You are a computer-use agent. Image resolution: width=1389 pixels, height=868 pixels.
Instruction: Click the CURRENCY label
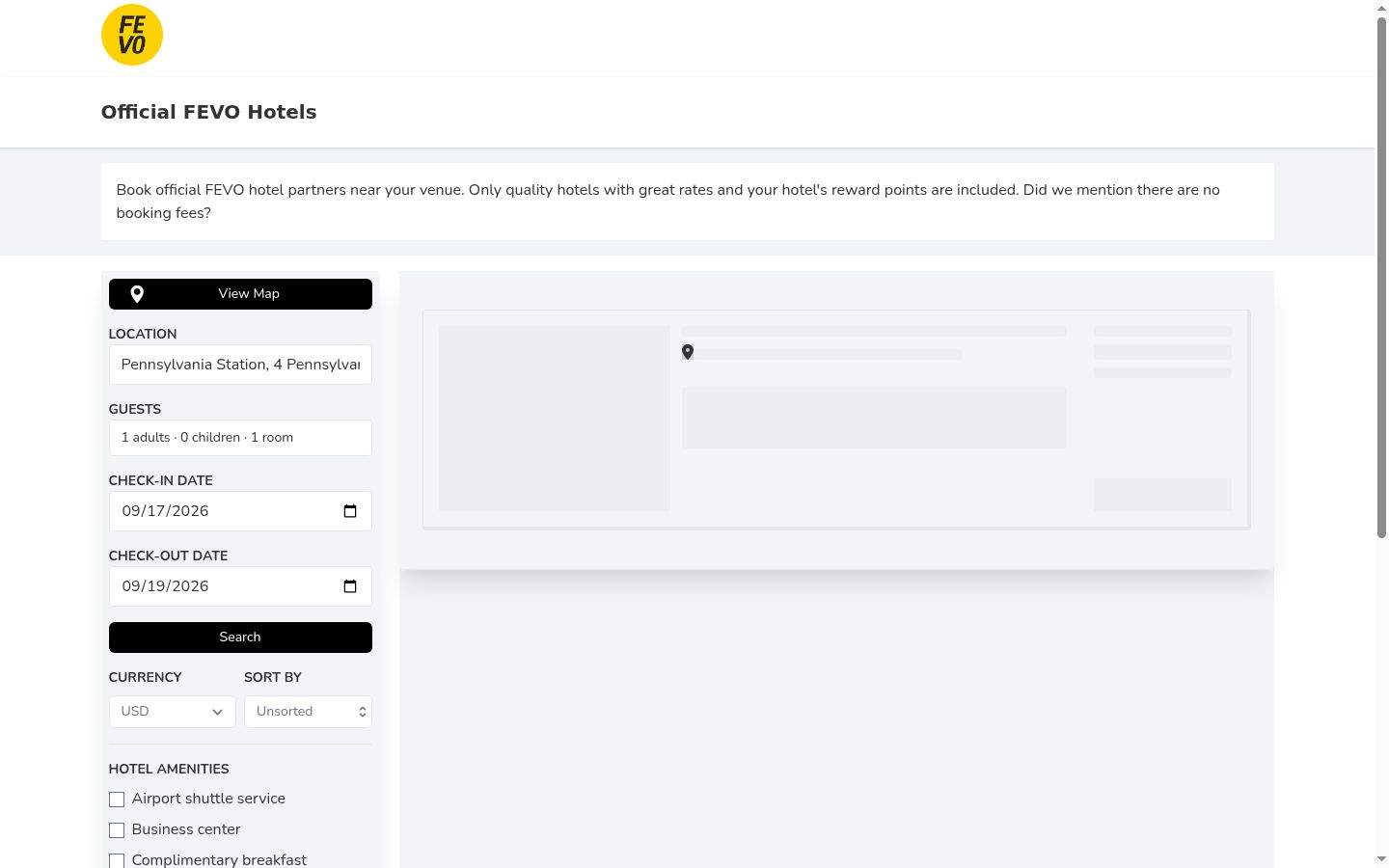tap(146, 677)
